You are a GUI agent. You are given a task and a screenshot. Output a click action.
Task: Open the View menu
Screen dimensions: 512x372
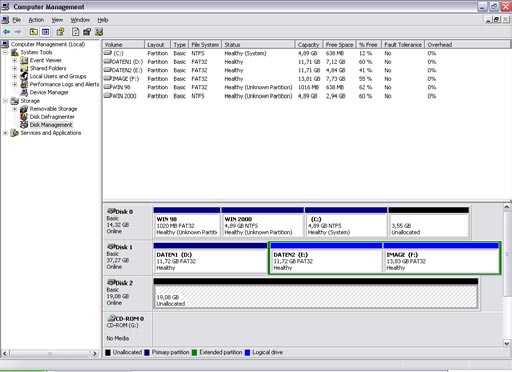57,20
